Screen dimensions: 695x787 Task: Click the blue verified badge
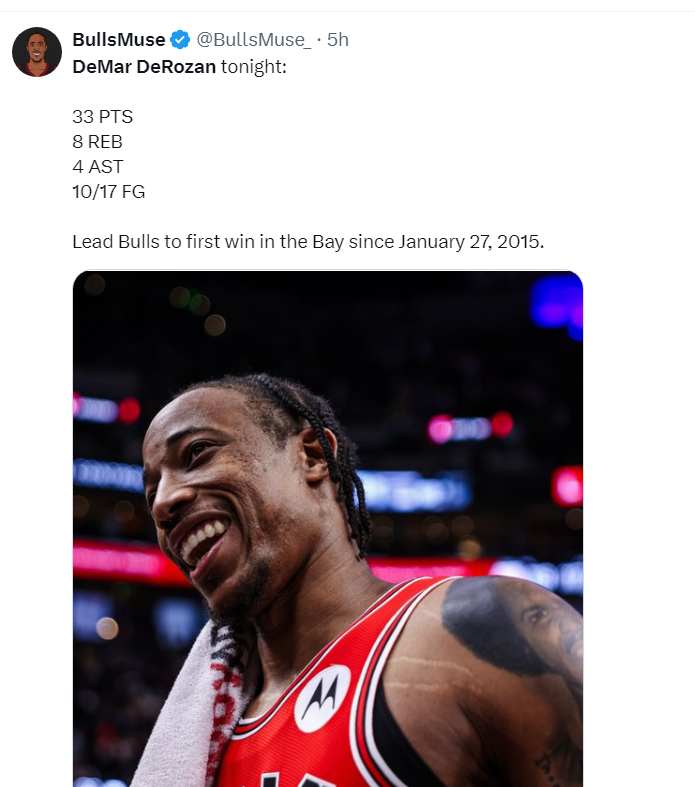(180, 40)
